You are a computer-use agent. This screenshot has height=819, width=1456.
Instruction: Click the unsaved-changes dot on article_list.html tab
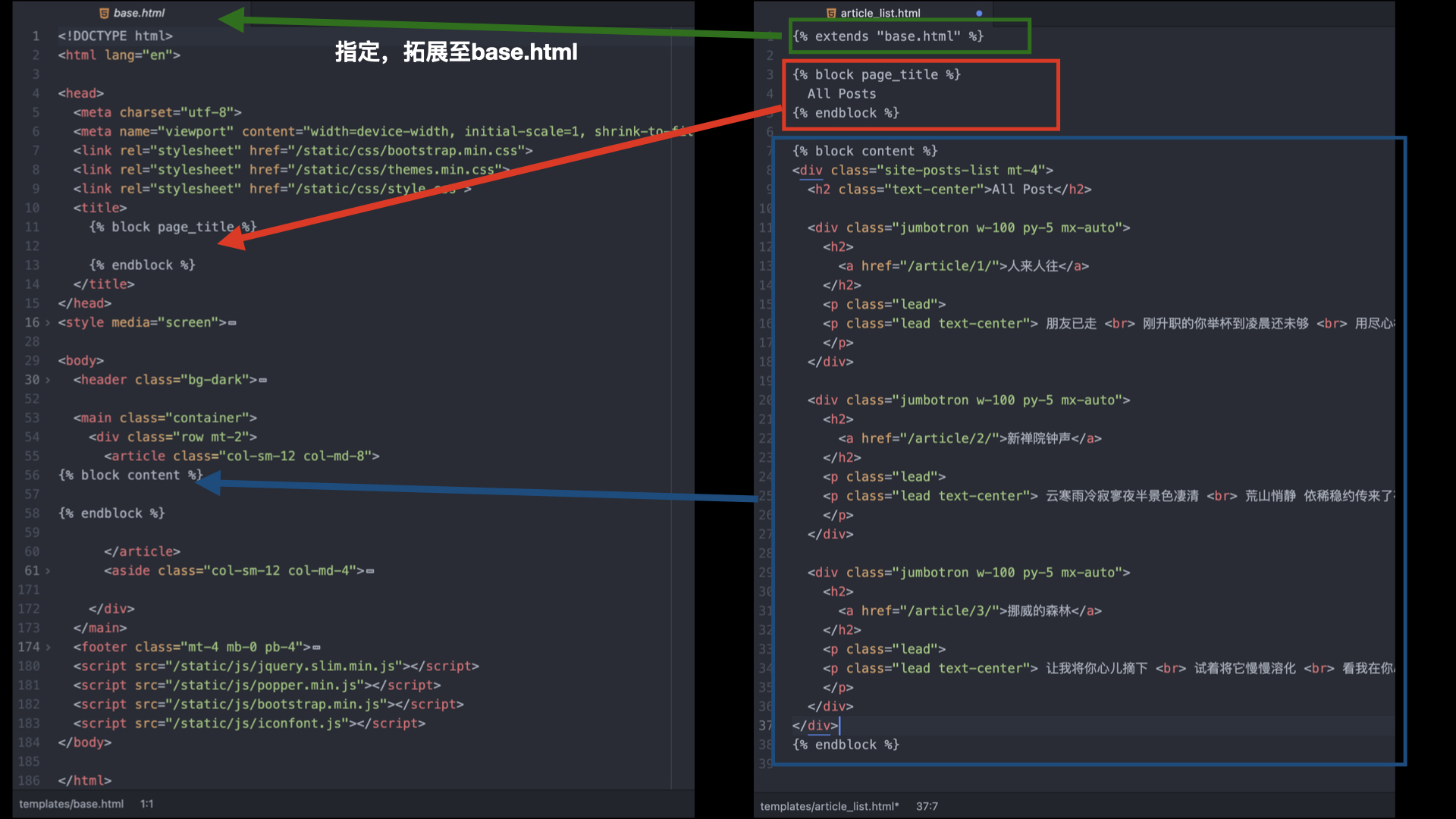pos(979,13)
